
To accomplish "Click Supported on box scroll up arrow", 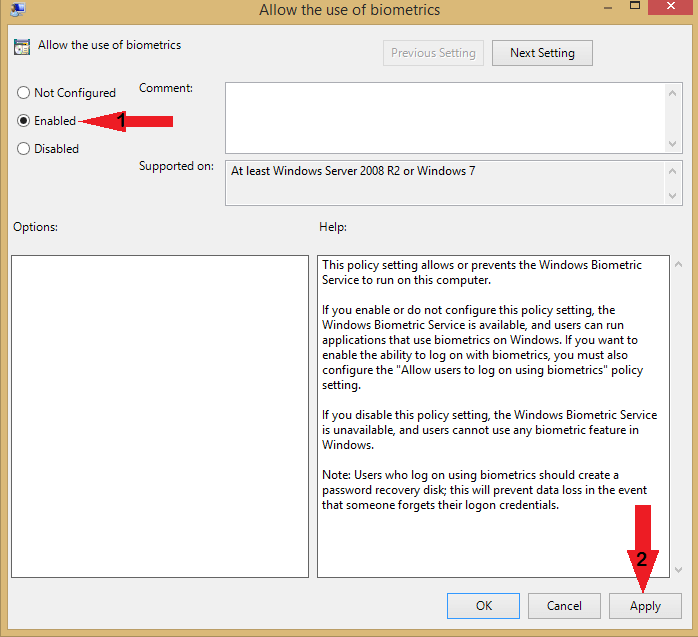I will coord(673,171).
